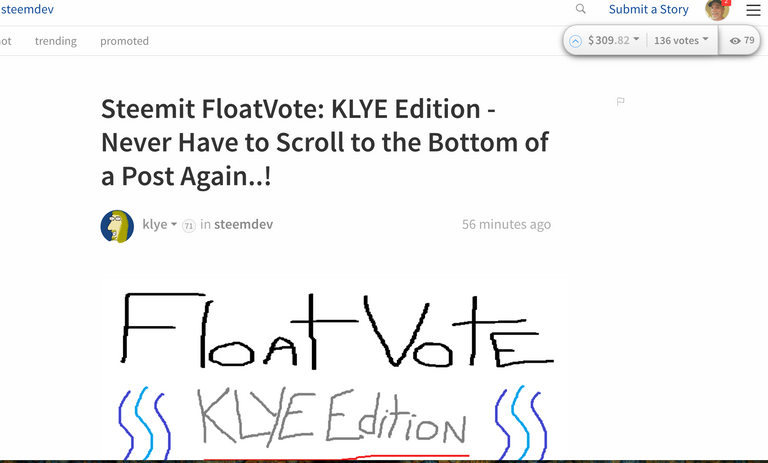This screenshot has height=463, width=768.
Task: Click the reputation badge 71 next to klye
Action: (x=189, y=225)
